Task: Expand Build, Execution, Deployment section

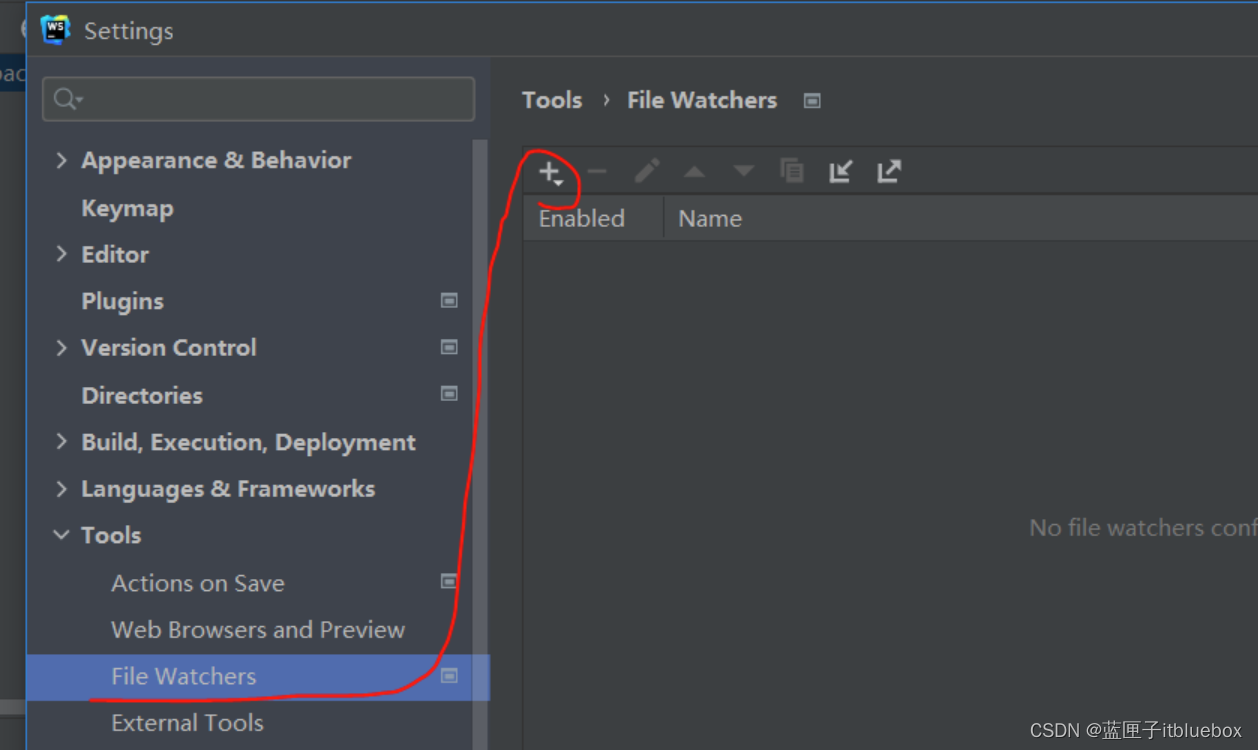Action: pyautogui.click(x=62, y=441)
